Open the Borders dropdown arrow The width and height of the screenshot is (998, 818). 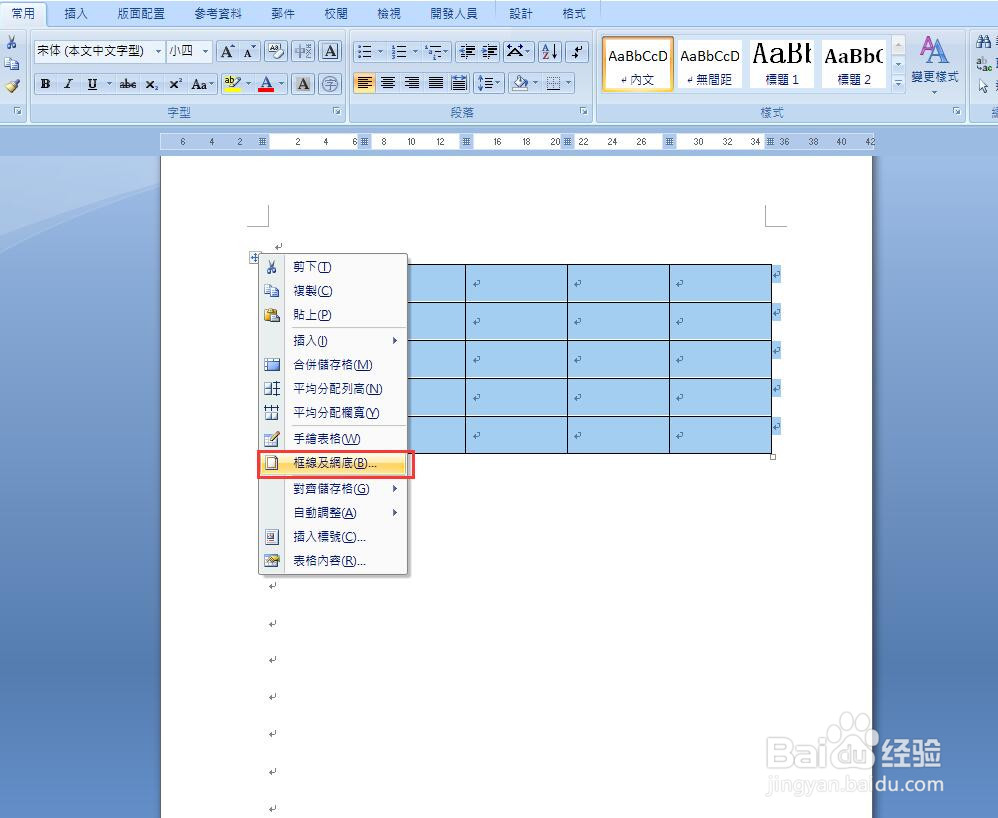pyautogui.click(x=568, y=83)
